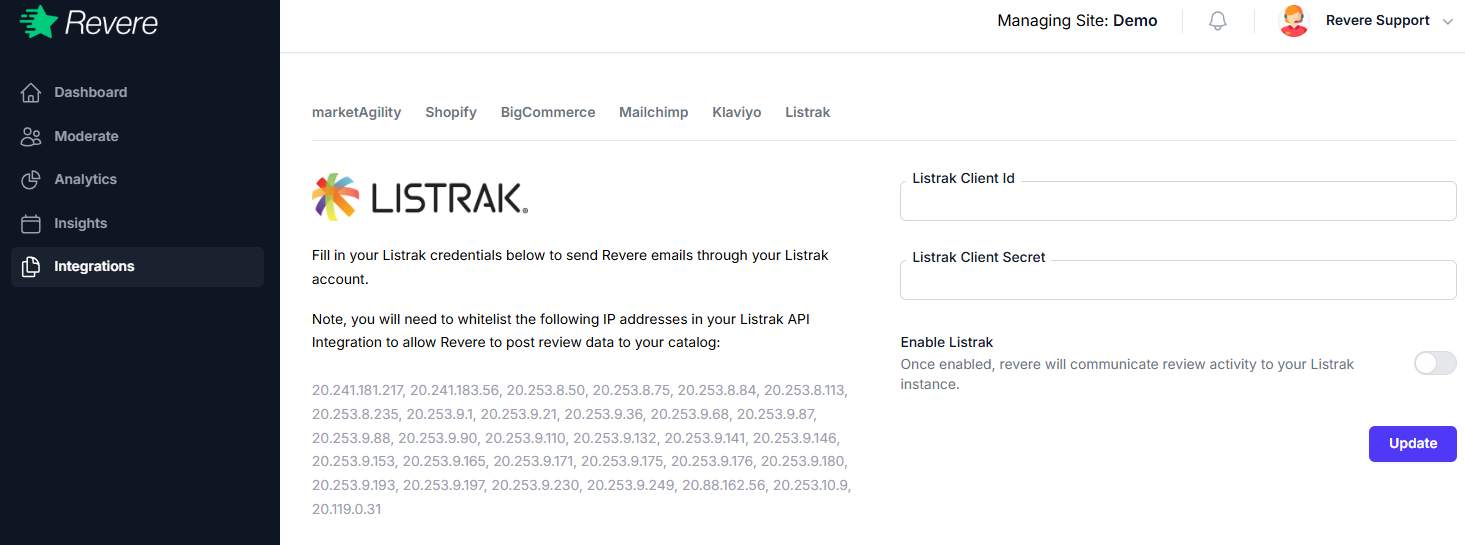Screen dimensions: 1465x545
Task: Select the Mailchimp tab
Action: 654,112
